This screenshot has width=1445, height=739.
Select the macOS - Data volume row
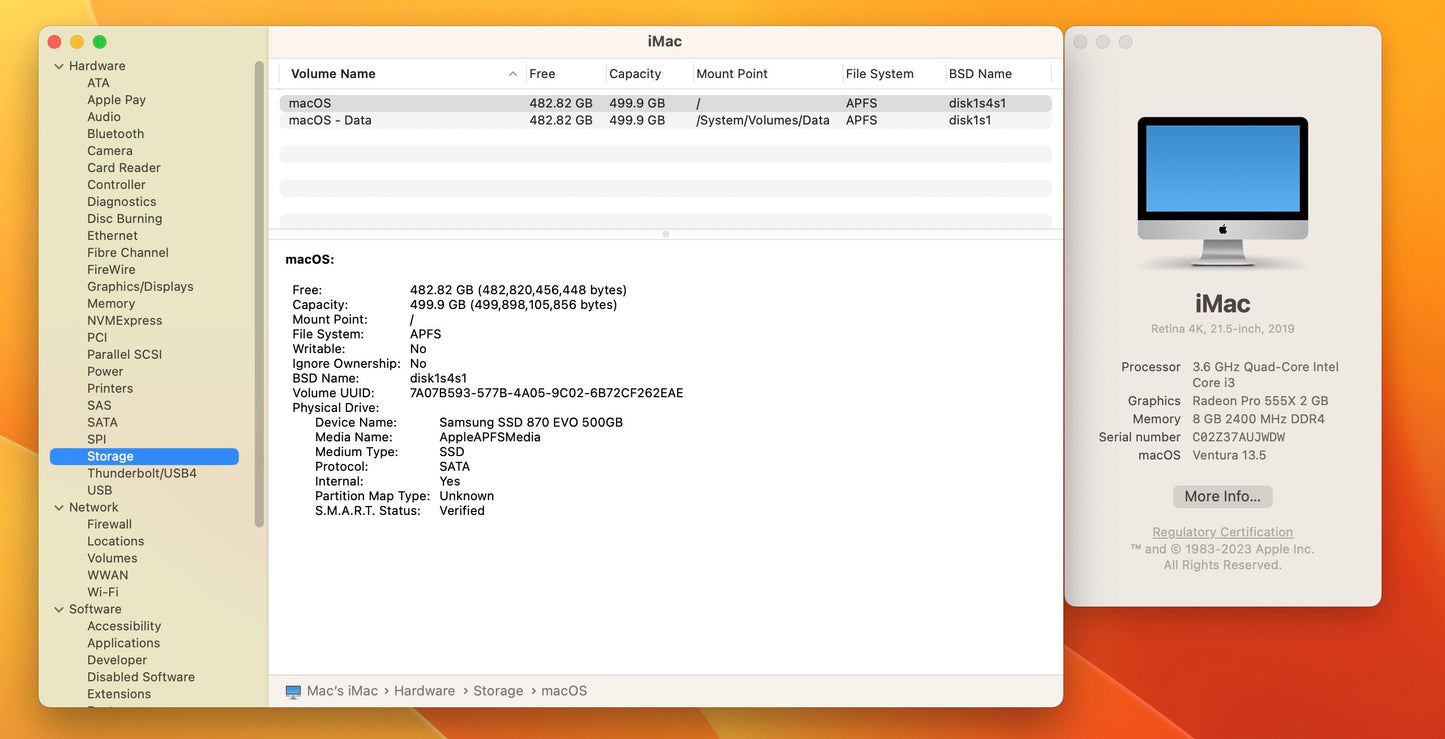click(x=665, y=120)
